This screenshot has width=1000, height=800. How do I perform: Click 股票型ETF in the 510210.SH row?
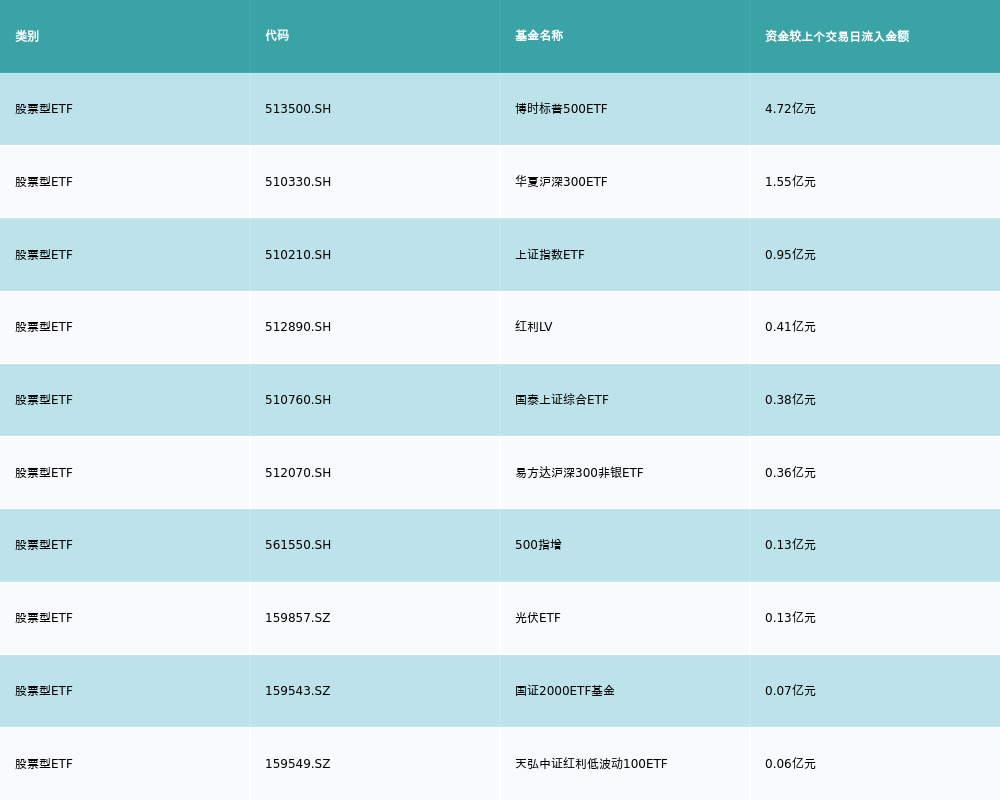pyautogui.click(x=44, y=255)
